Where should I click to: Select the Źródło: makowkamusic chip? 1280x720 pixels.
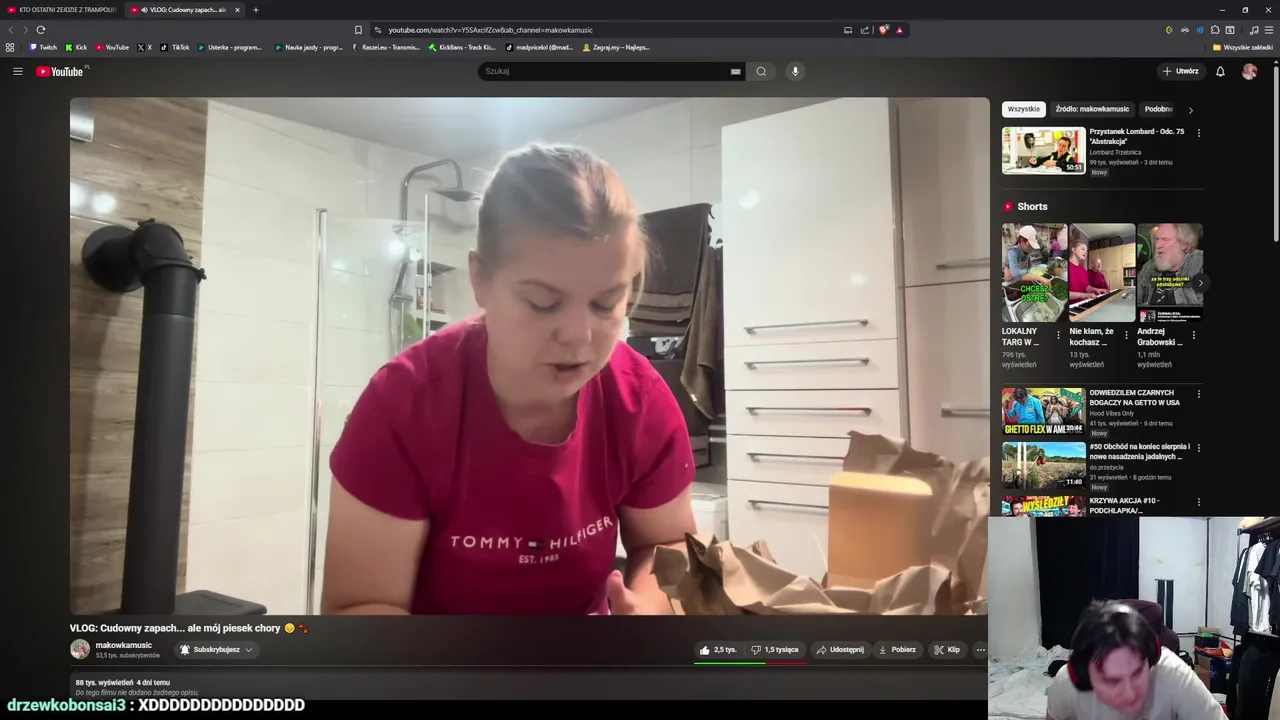pos(1092,109)
